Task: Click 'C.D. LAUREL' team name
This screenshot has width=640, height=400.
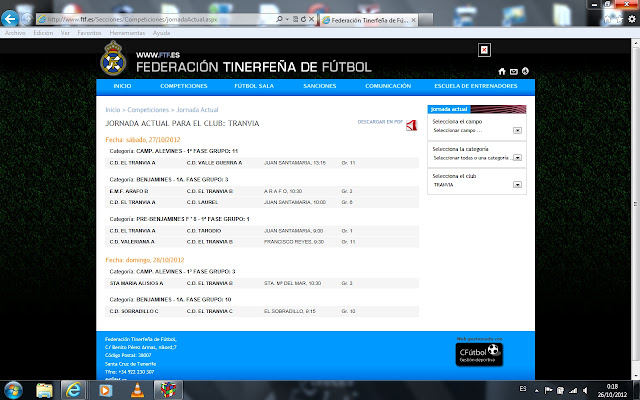Action: point(202,202)
